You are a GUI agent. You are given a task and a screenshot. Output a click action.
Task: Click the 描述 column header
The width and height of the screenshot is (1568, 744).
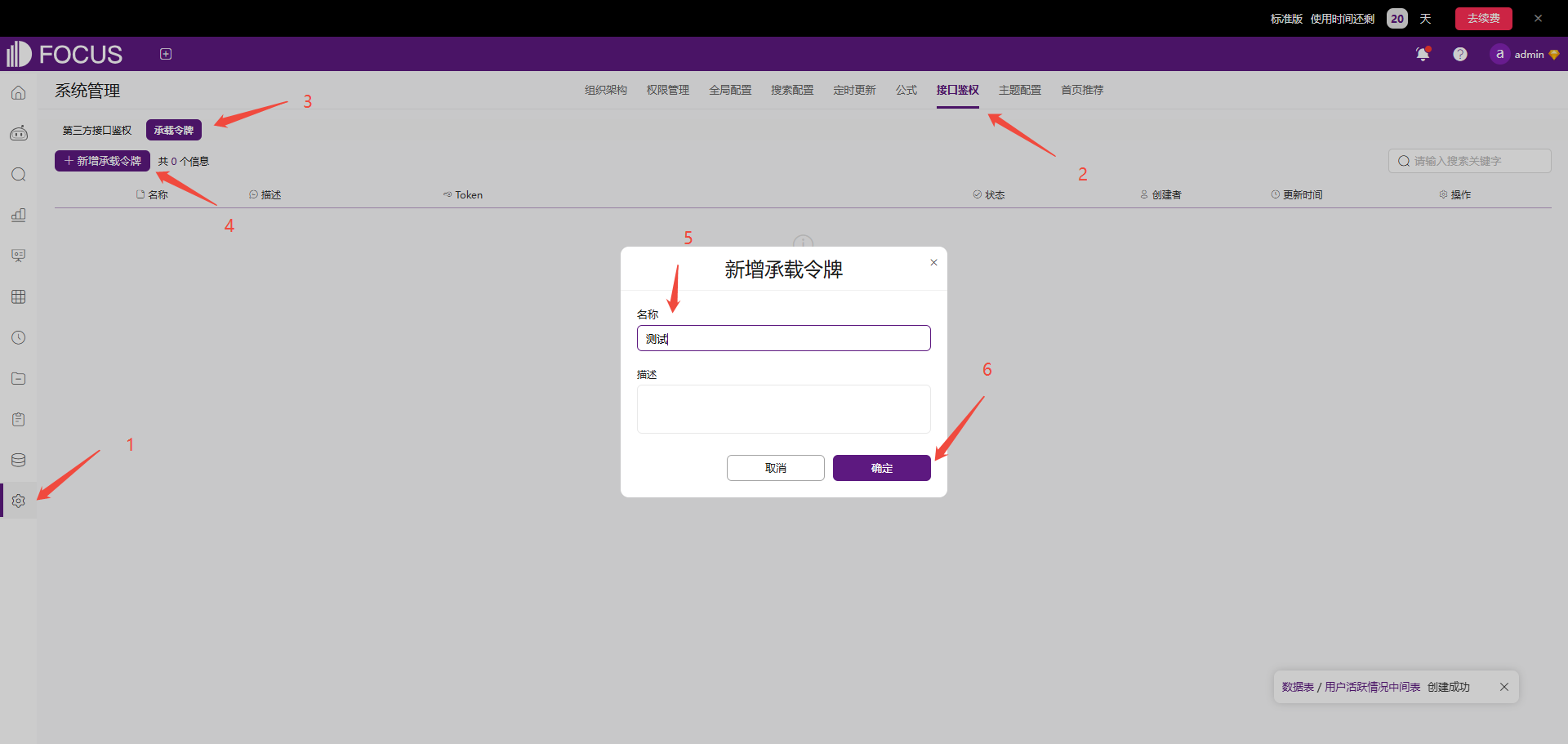pyautogui.click(x=265, y=194)
